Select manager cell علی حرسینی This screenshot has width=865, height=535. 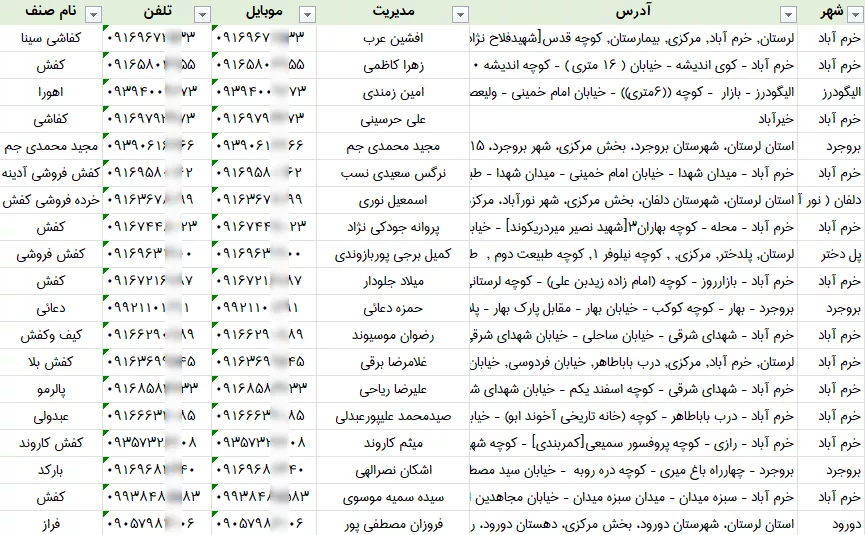coord(393,119)
